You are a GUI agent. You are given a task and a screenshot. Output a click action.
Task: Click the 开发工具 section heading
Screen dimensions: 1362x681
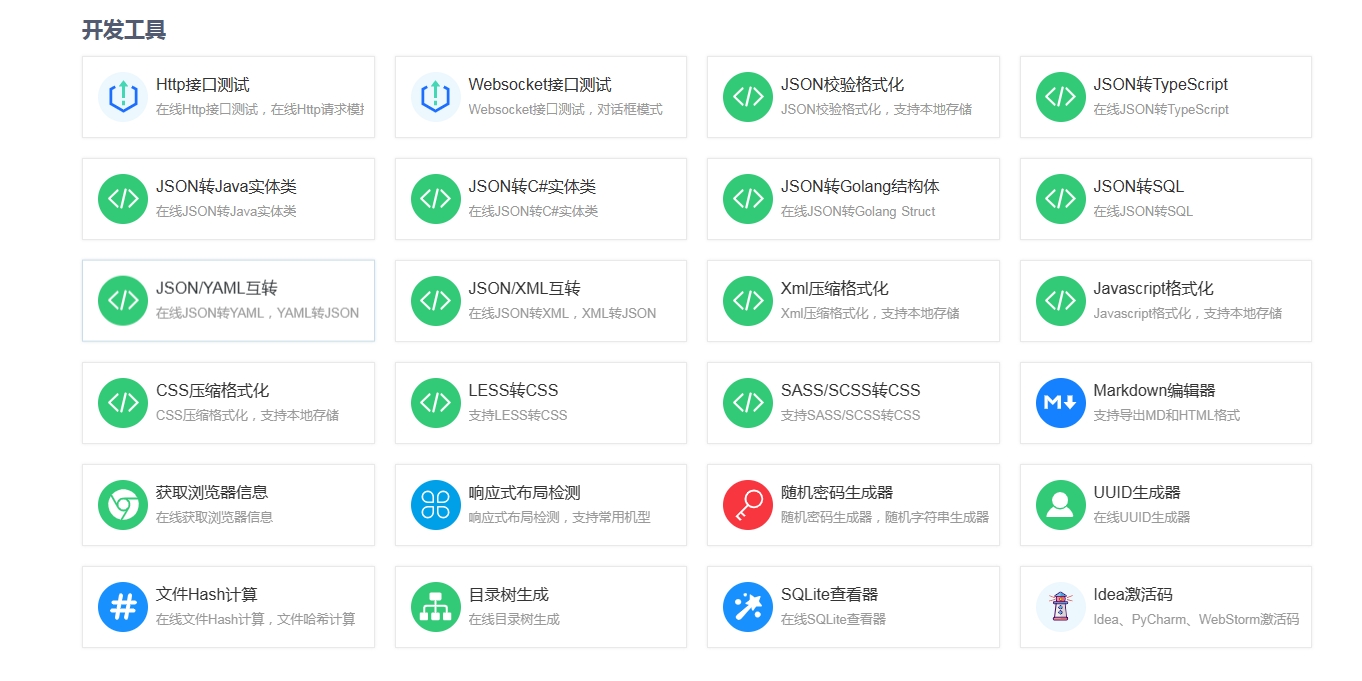tap(124, 30)
